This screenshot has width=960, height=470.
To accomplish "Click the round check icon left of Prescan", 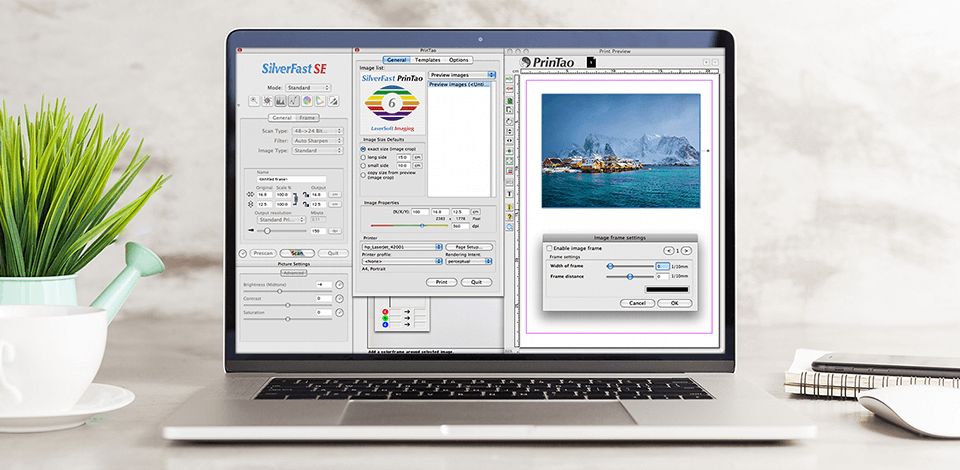I will pos(242,253).
